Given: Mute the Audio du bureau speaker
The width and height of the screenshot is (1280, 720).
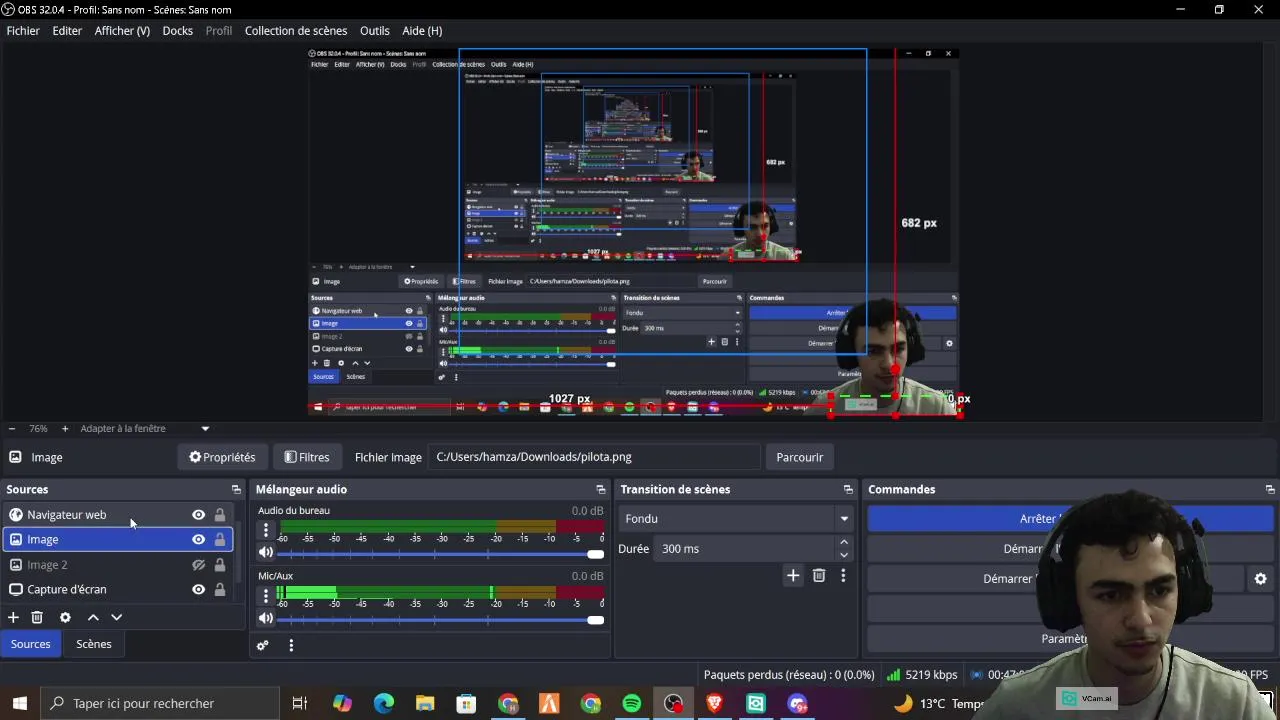Looking at the screenshot, I should (266, 552).
